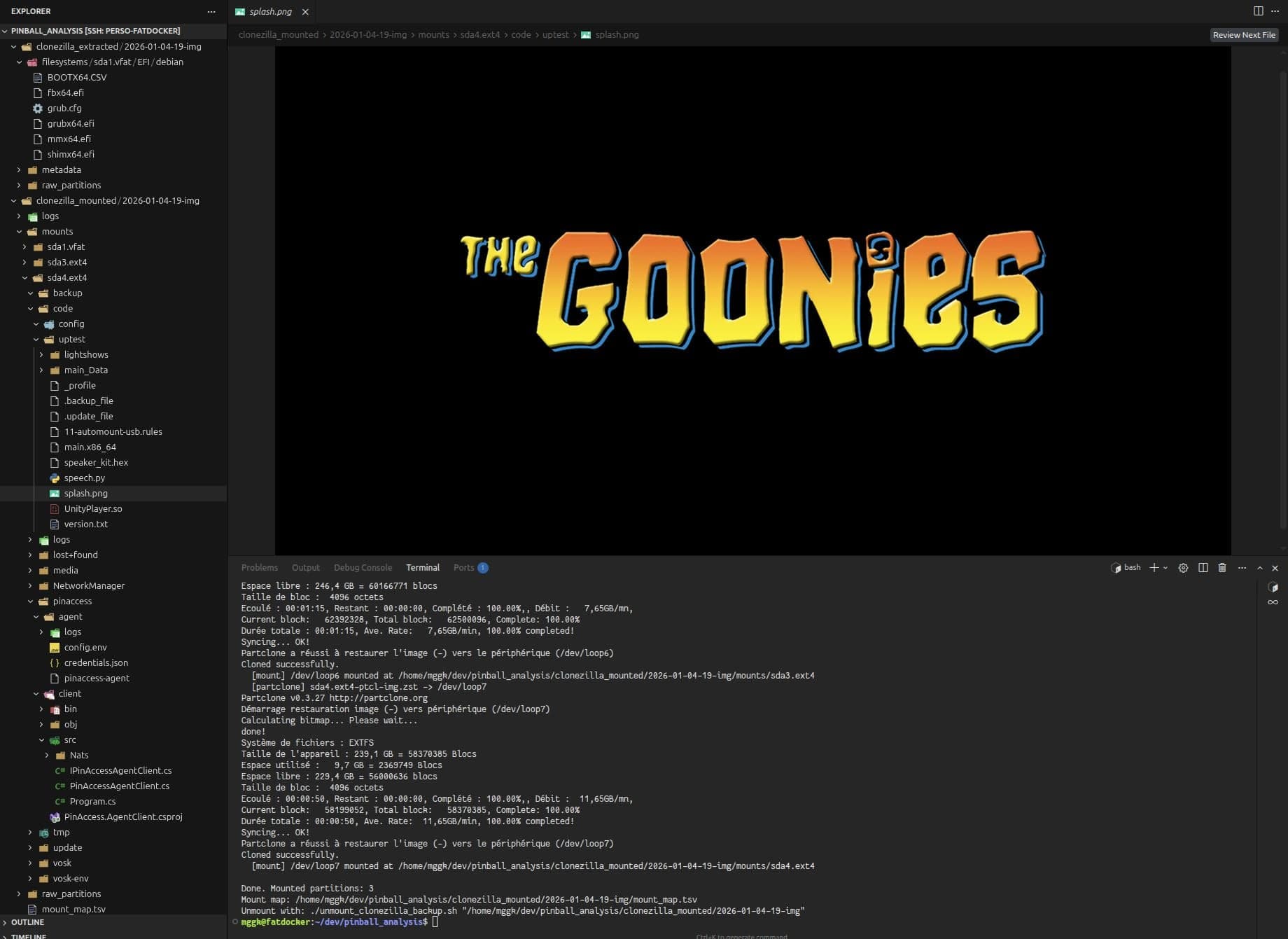
Task: Split the terminal pane
Action: (1203, 568)
